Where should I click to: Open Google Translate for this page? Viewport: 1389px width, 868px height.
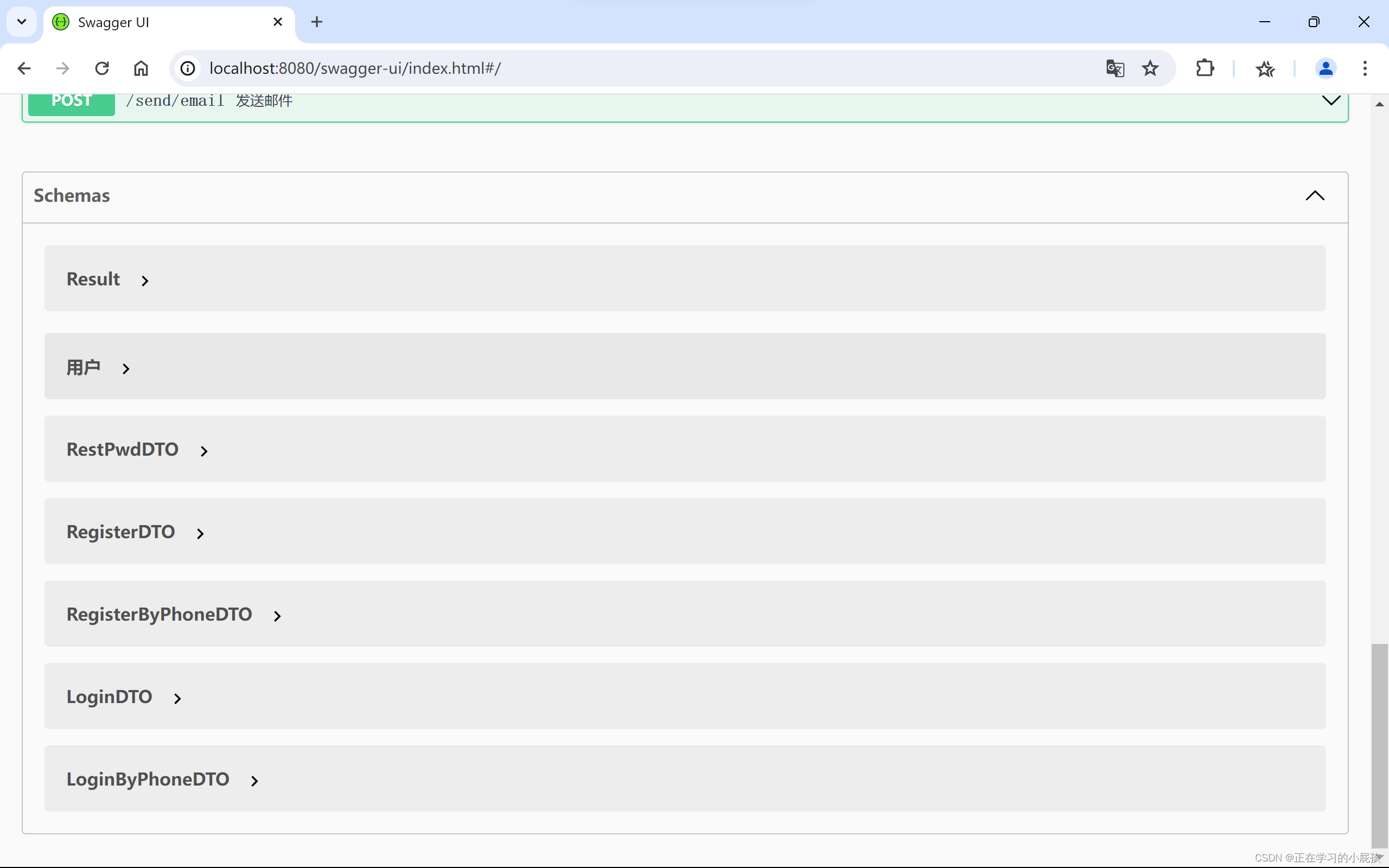pos(1114,68)
